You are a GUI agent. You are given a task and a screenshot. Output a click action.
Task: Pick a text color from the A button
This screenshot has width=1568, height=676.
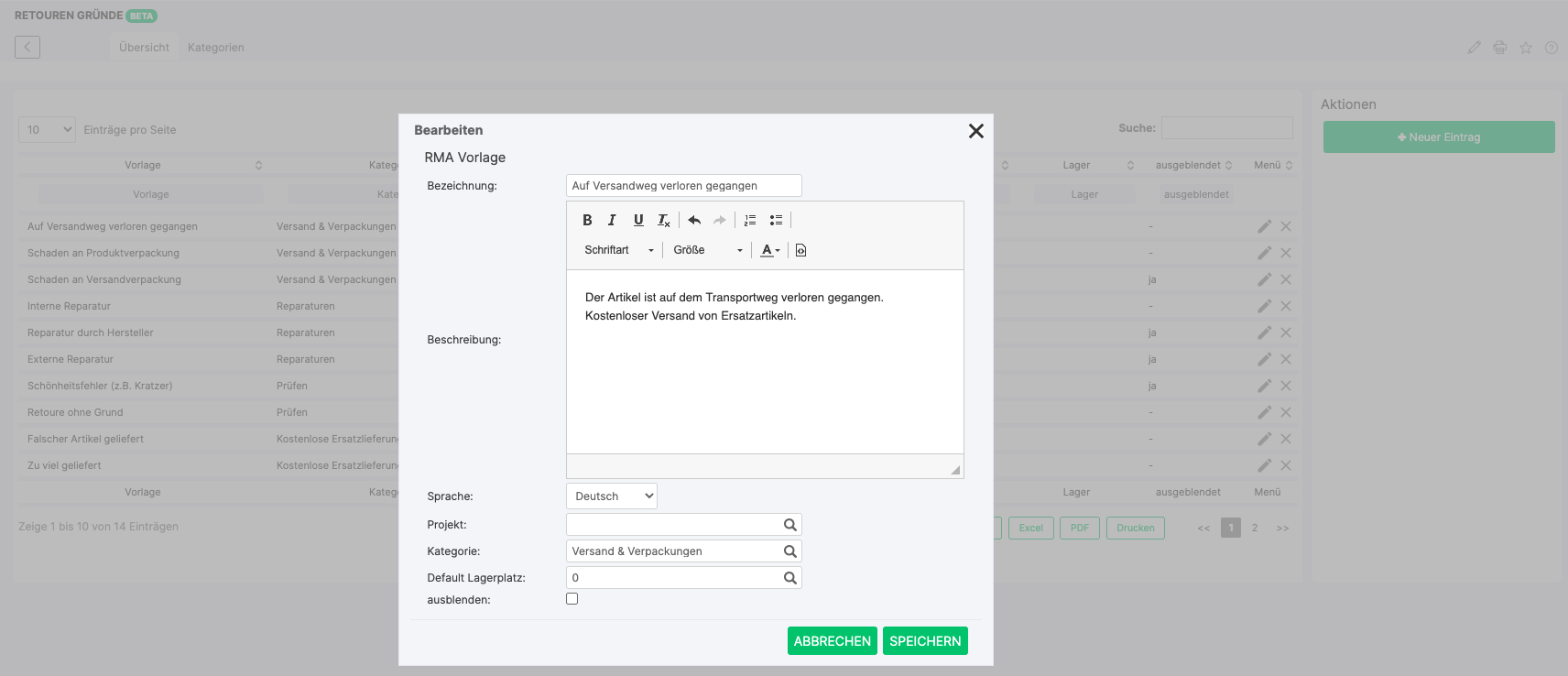(x=769, y=250)
